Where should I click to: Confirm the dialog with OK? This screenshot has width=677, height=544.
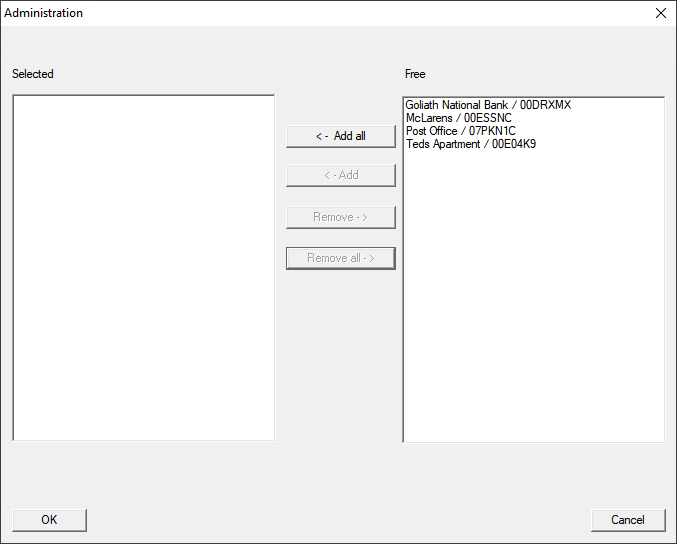point(49,520)
